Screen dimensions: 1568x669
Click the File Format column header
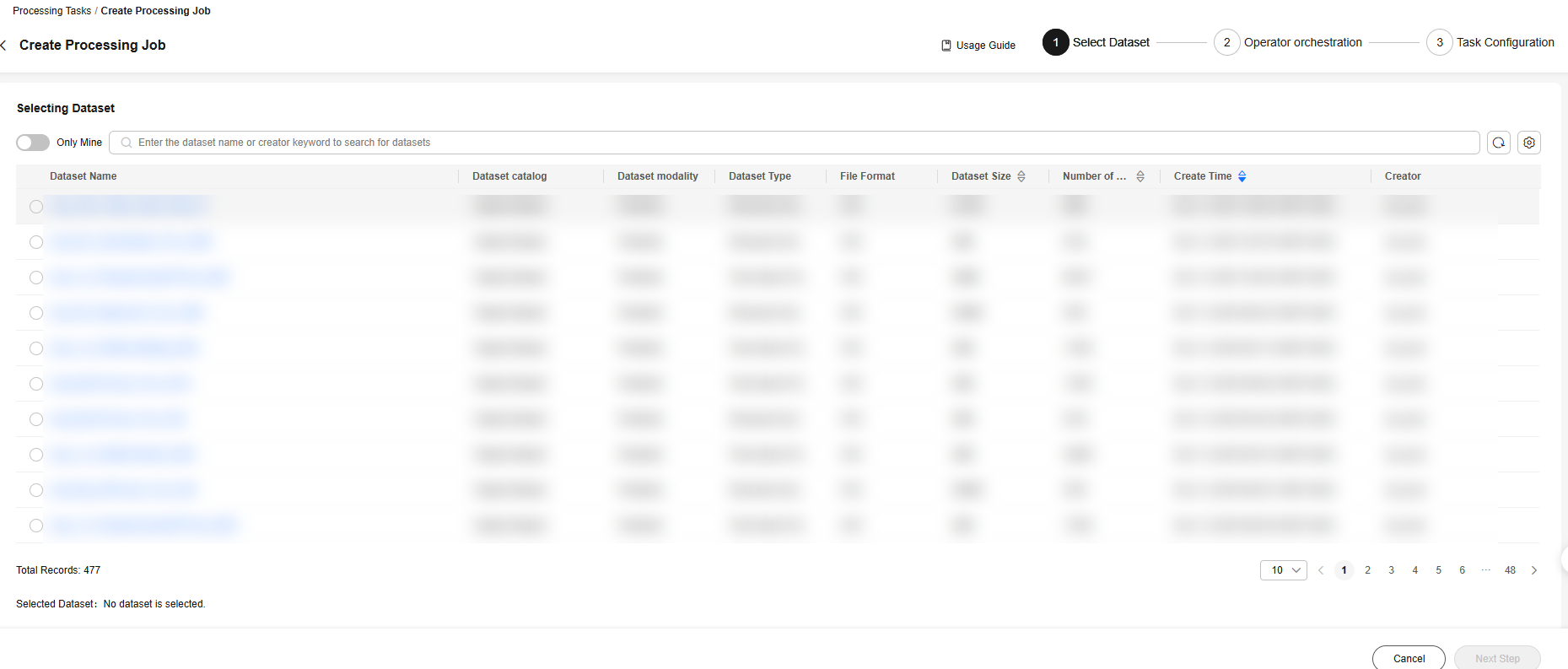(x=867, y=176)
